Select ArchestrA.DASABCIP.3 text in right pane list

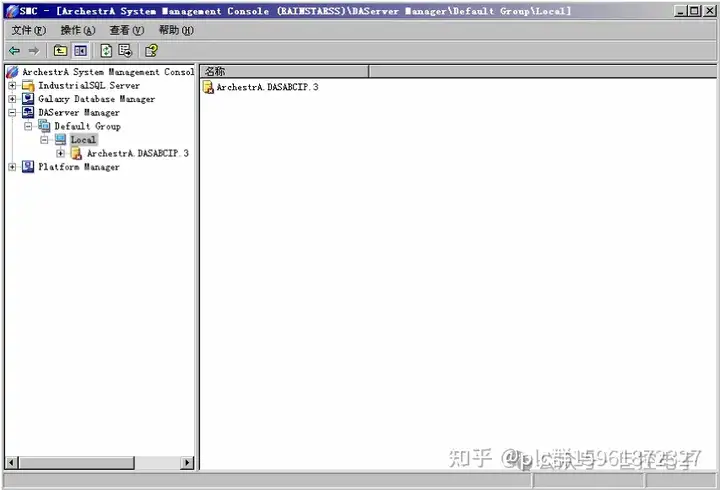click(x=267, y=87)
